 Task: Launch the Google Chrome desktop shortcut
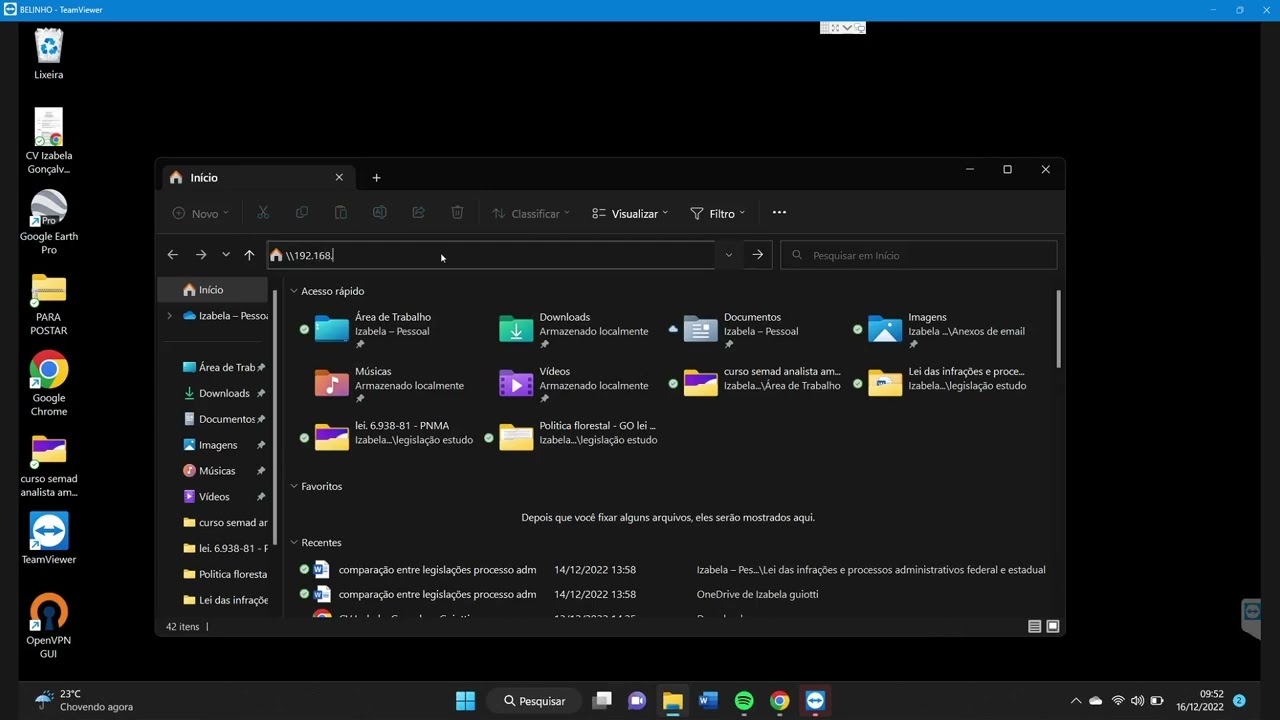pyautogui.click(x=48, y=384)
